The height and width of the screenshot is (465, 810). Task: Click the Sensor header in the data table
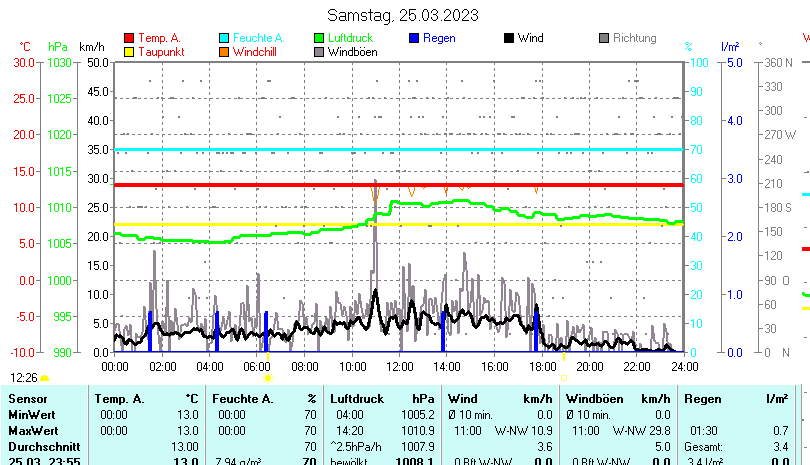27,399
